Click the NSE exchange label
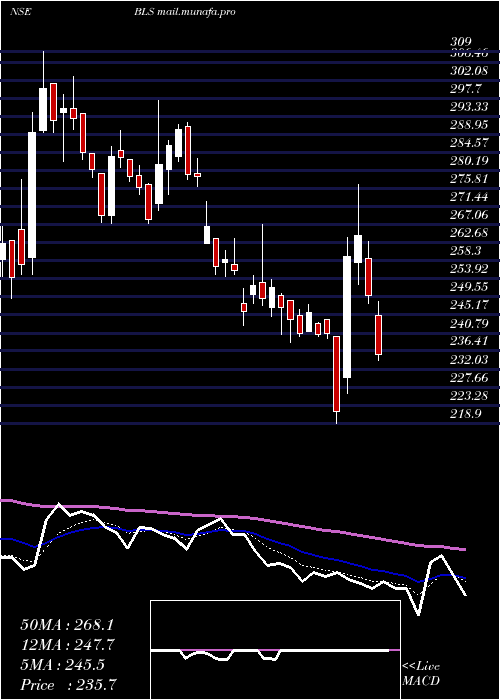The image size is (500, 700). point(21,12)
